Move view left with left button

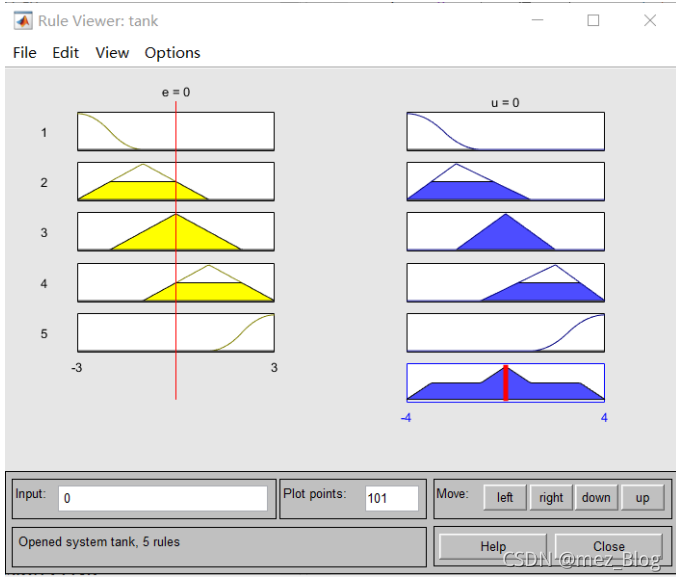coord(504,497)
